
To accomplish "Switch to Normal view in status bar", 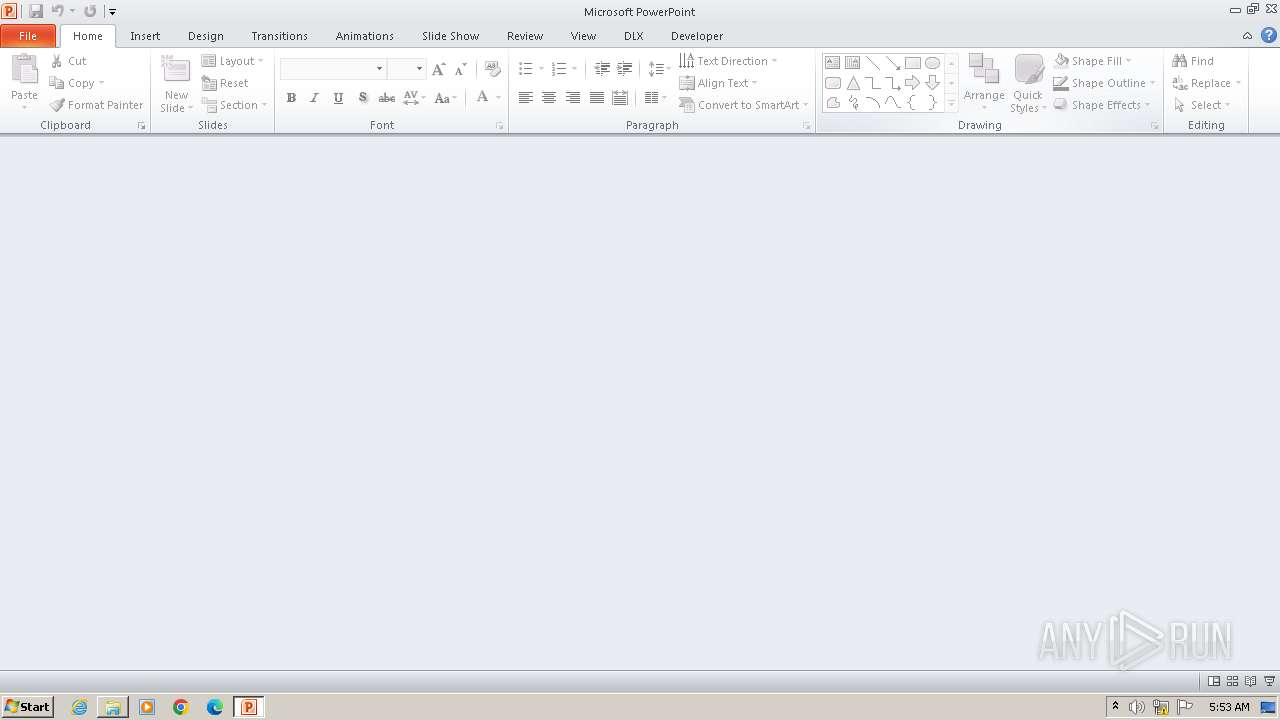I will (1214, 681).
